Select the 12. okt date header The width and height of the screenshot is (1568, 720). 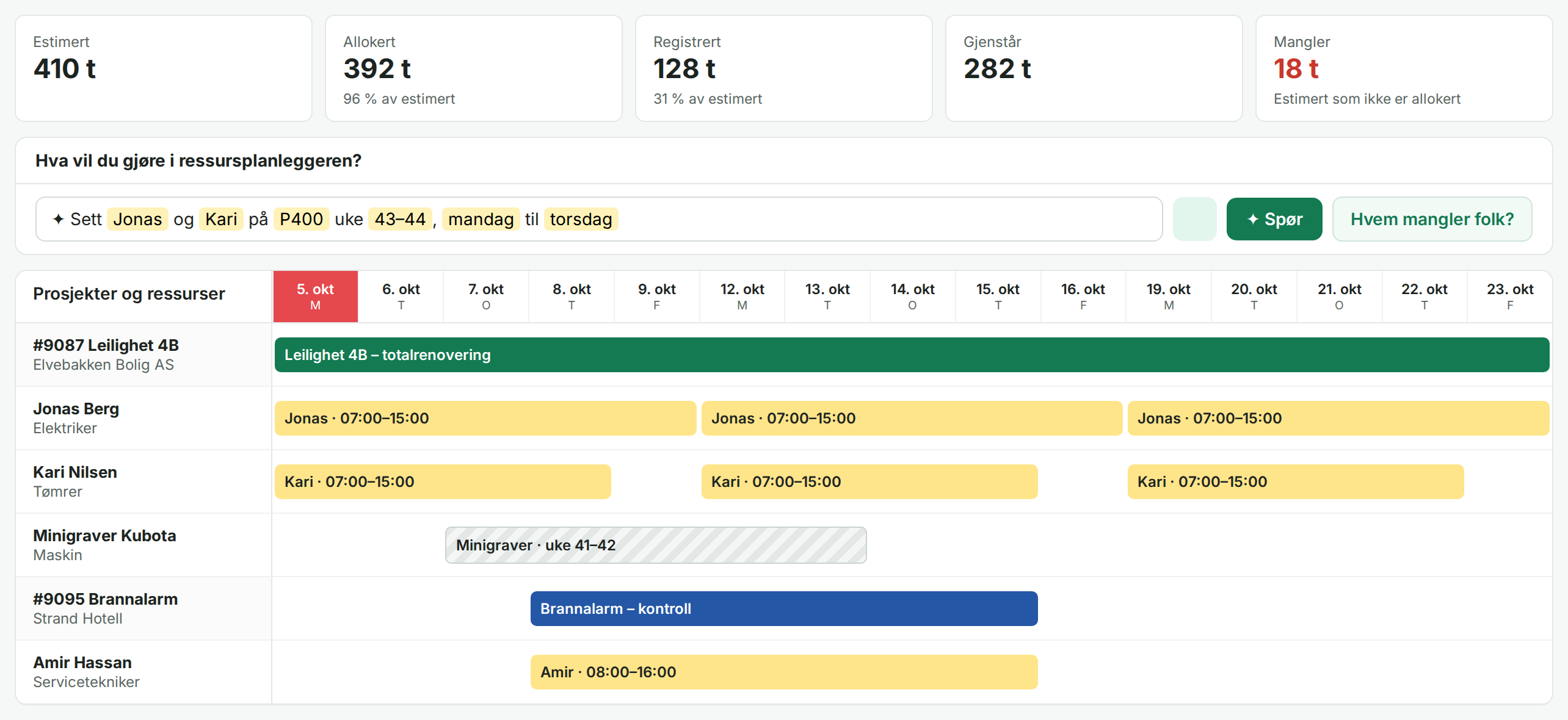[x=742, y=297]
